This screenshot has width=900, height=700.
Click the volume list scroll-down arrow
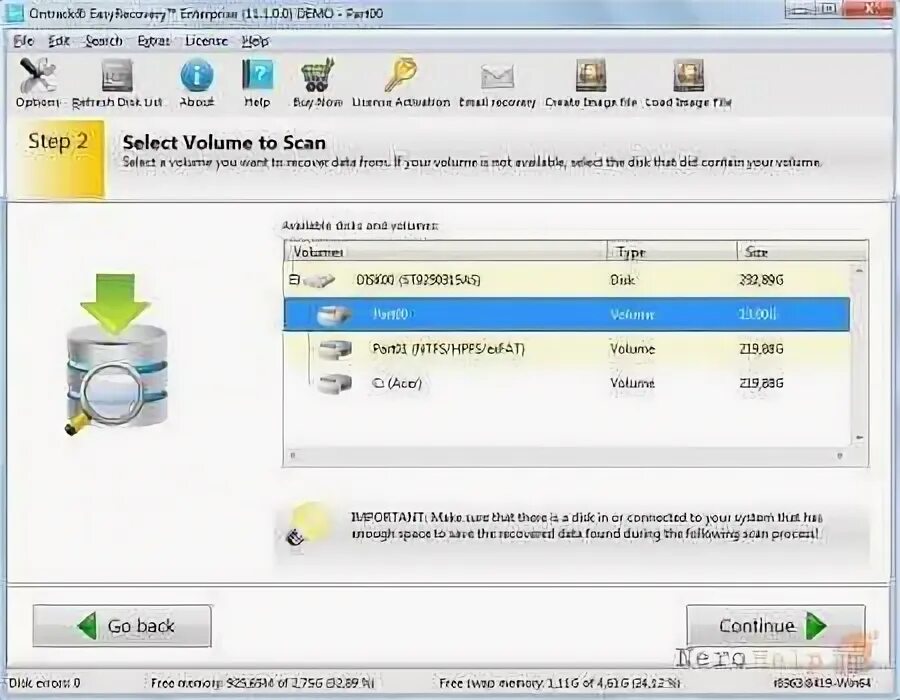click(x=859, y=438)
